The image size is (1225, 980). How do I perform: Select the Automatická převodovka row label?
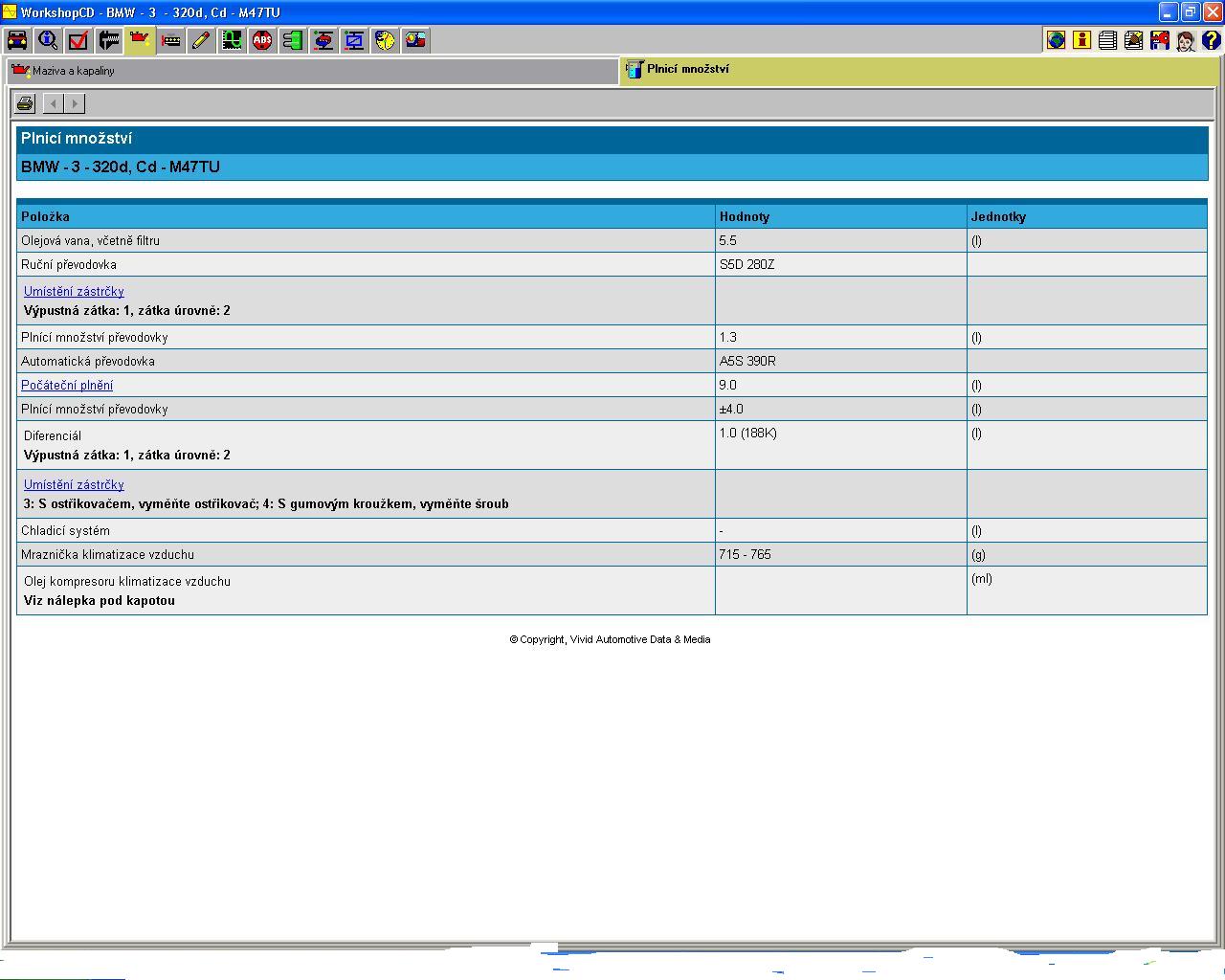click(x=88, y=361)
